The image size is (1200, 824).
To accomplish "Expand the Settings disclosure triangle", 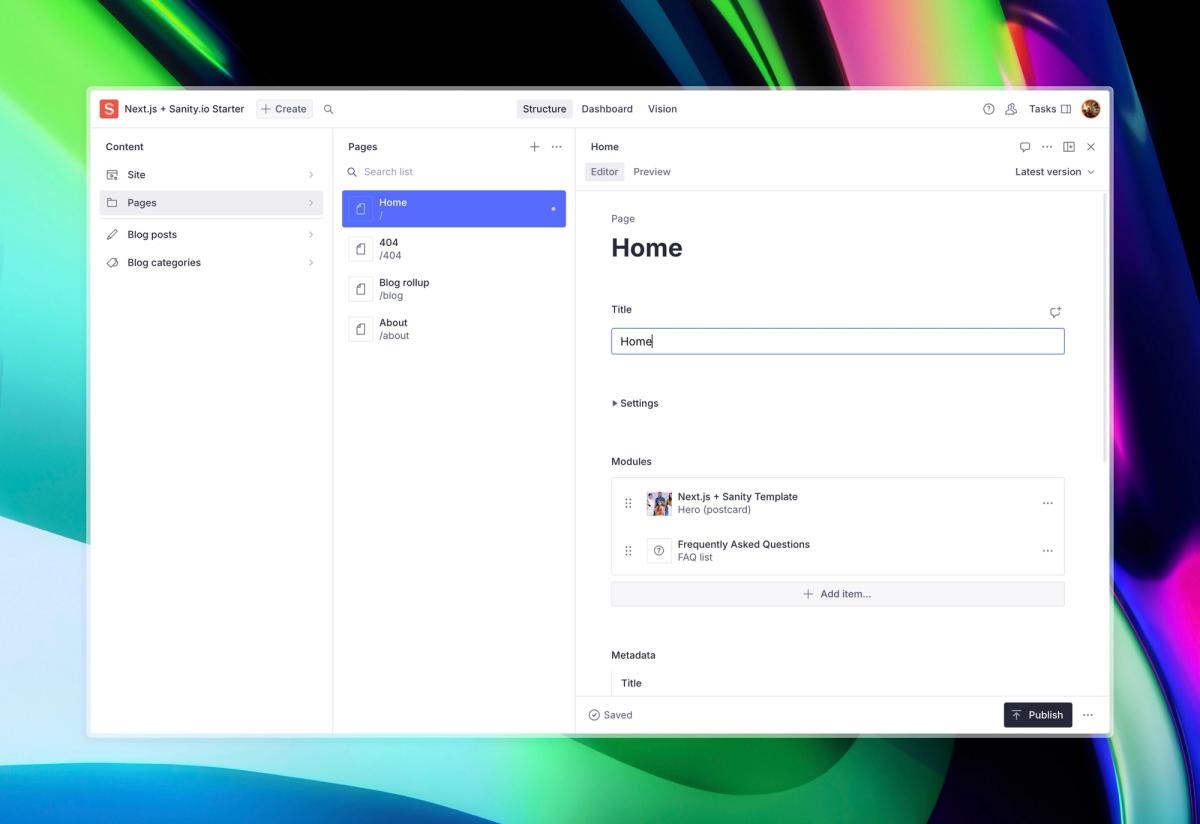I will 615,404.
